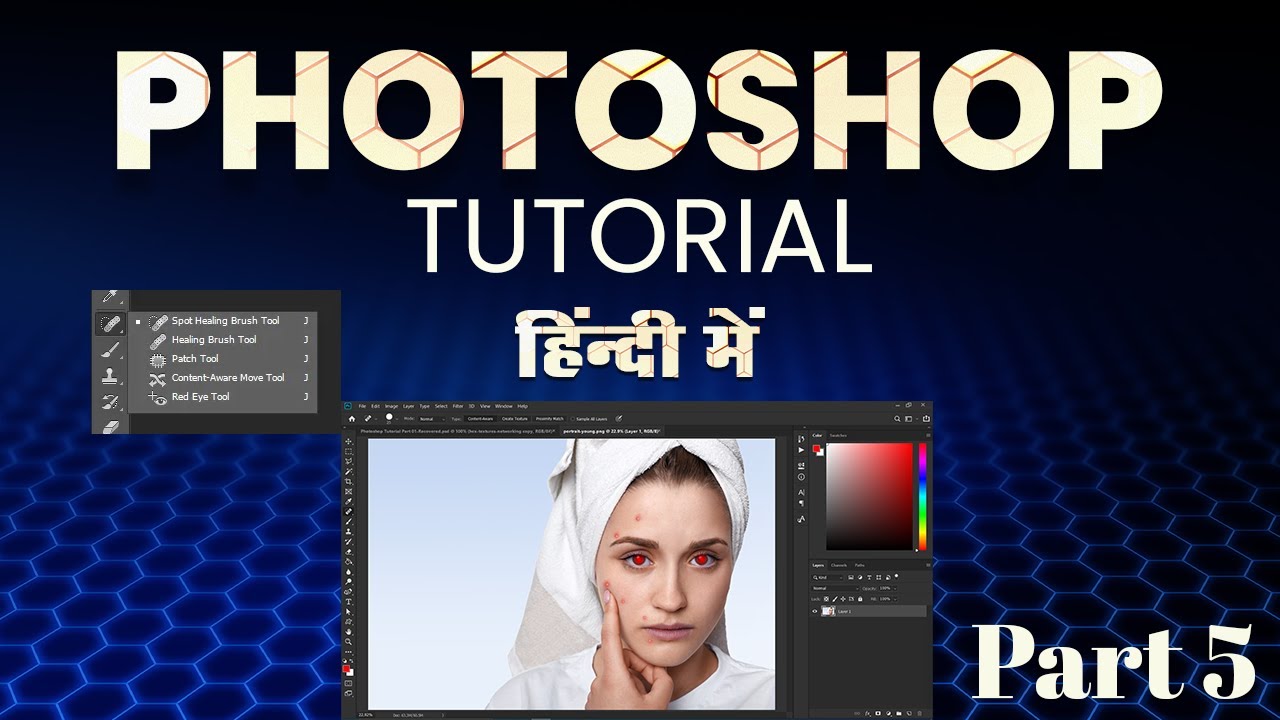Image resolution: width=1280 pixels, height=720 pixels.
Task: Delete layer trash icon
Action: (919, 713)
